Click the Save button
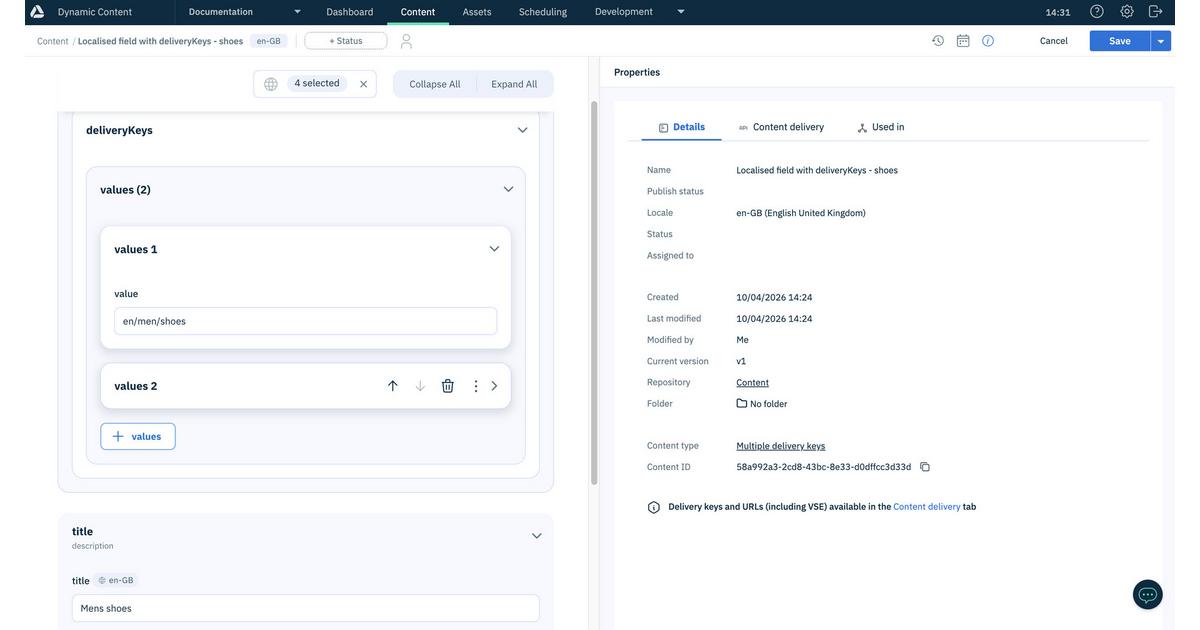 click(x=1120, y=41)
